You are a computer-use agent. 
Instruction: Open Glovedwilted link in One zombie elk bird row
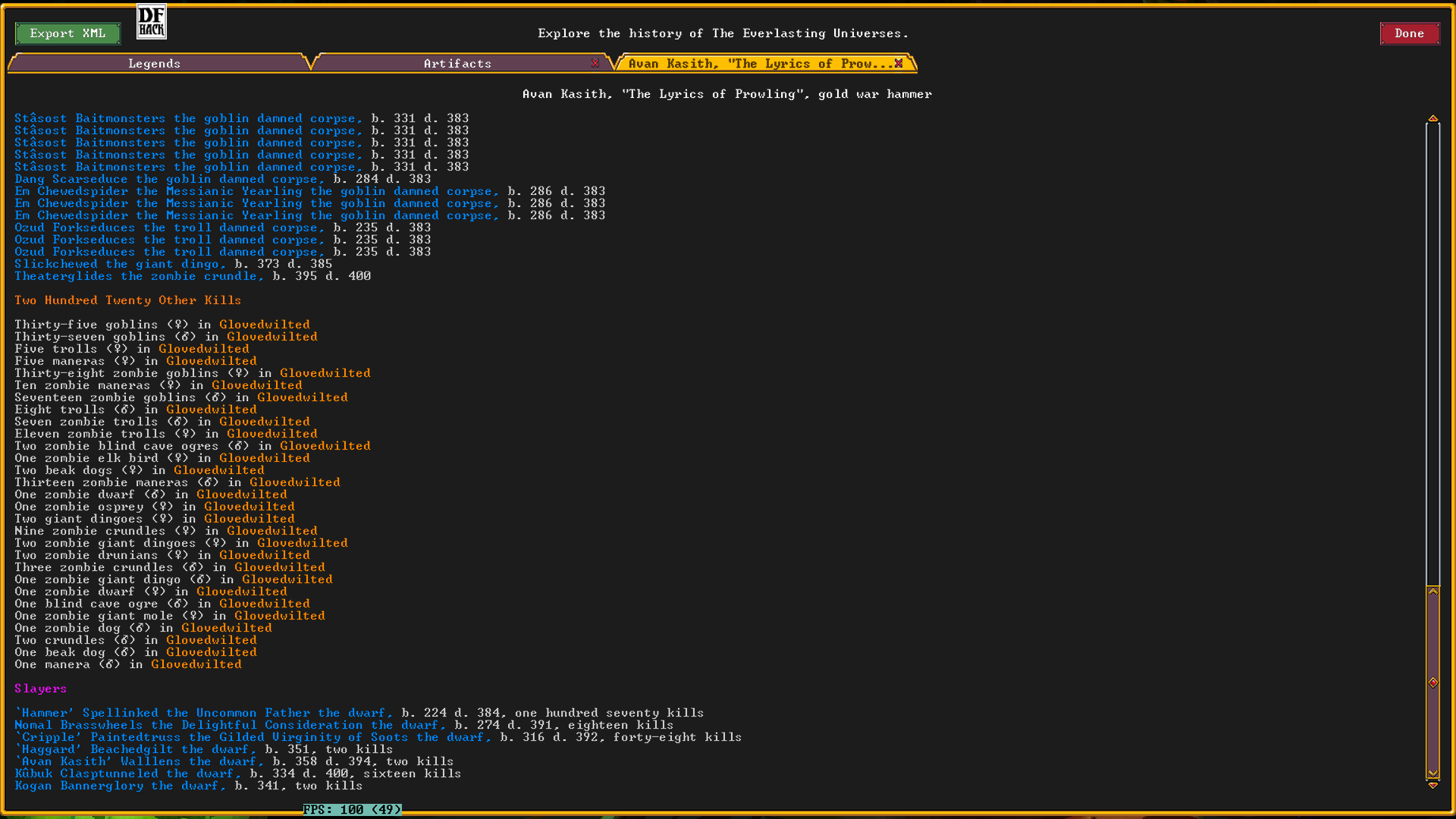point(265,459)
